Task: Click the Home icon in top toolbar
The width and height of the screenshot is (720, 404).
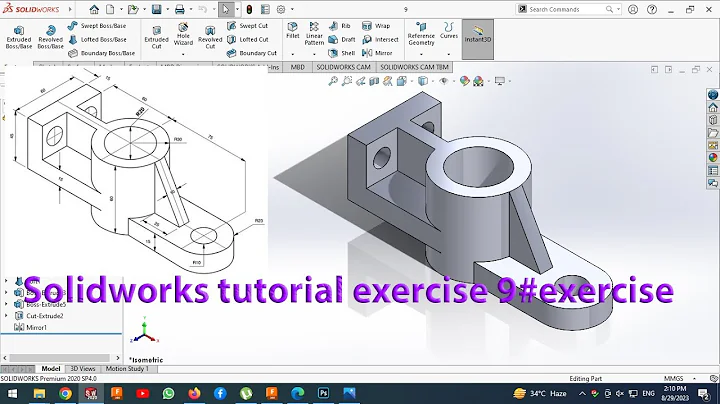Action: [x=94, y=9]
